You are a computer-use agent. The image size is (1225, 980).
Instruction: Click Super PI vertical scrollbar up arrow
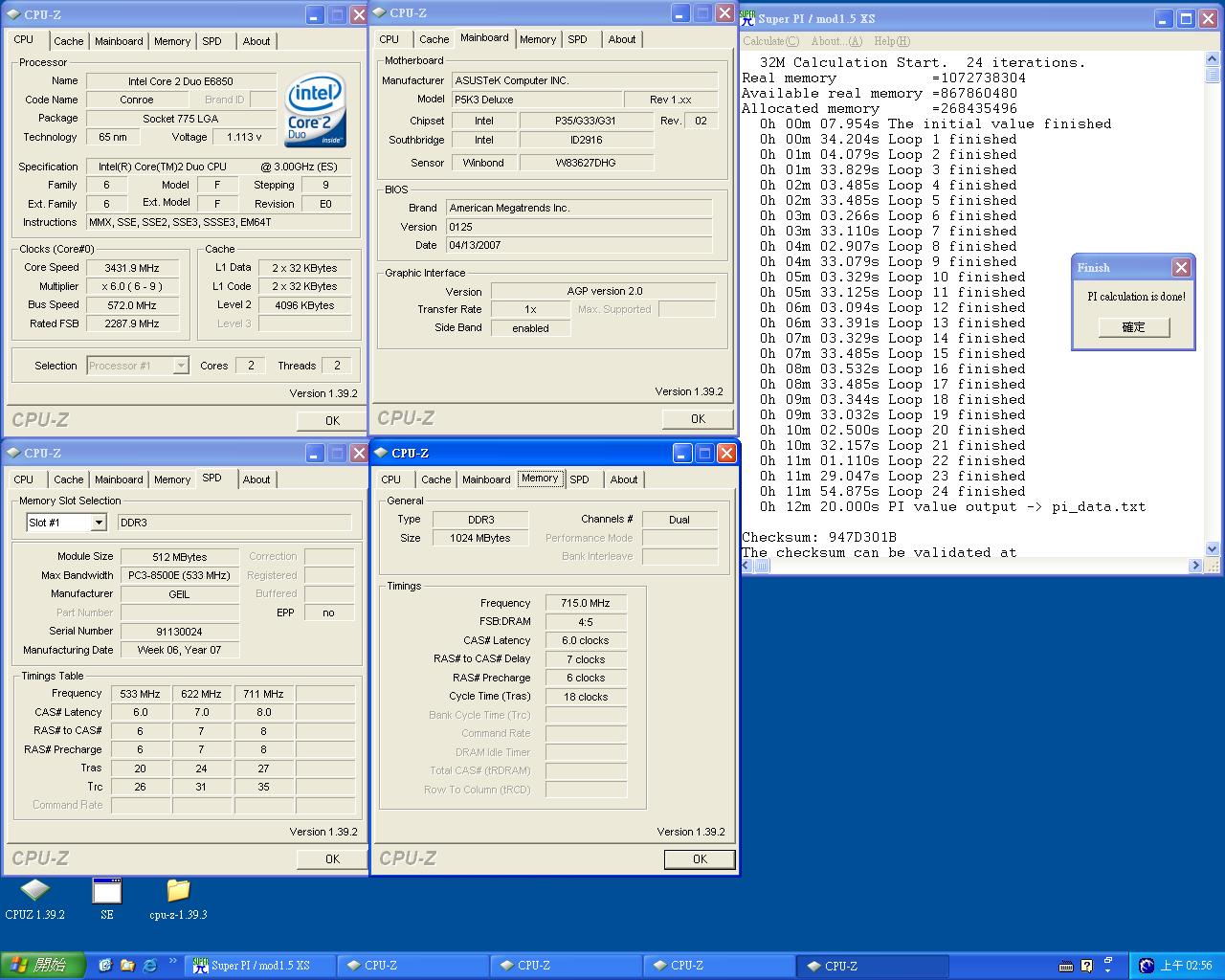[1213, 59]
